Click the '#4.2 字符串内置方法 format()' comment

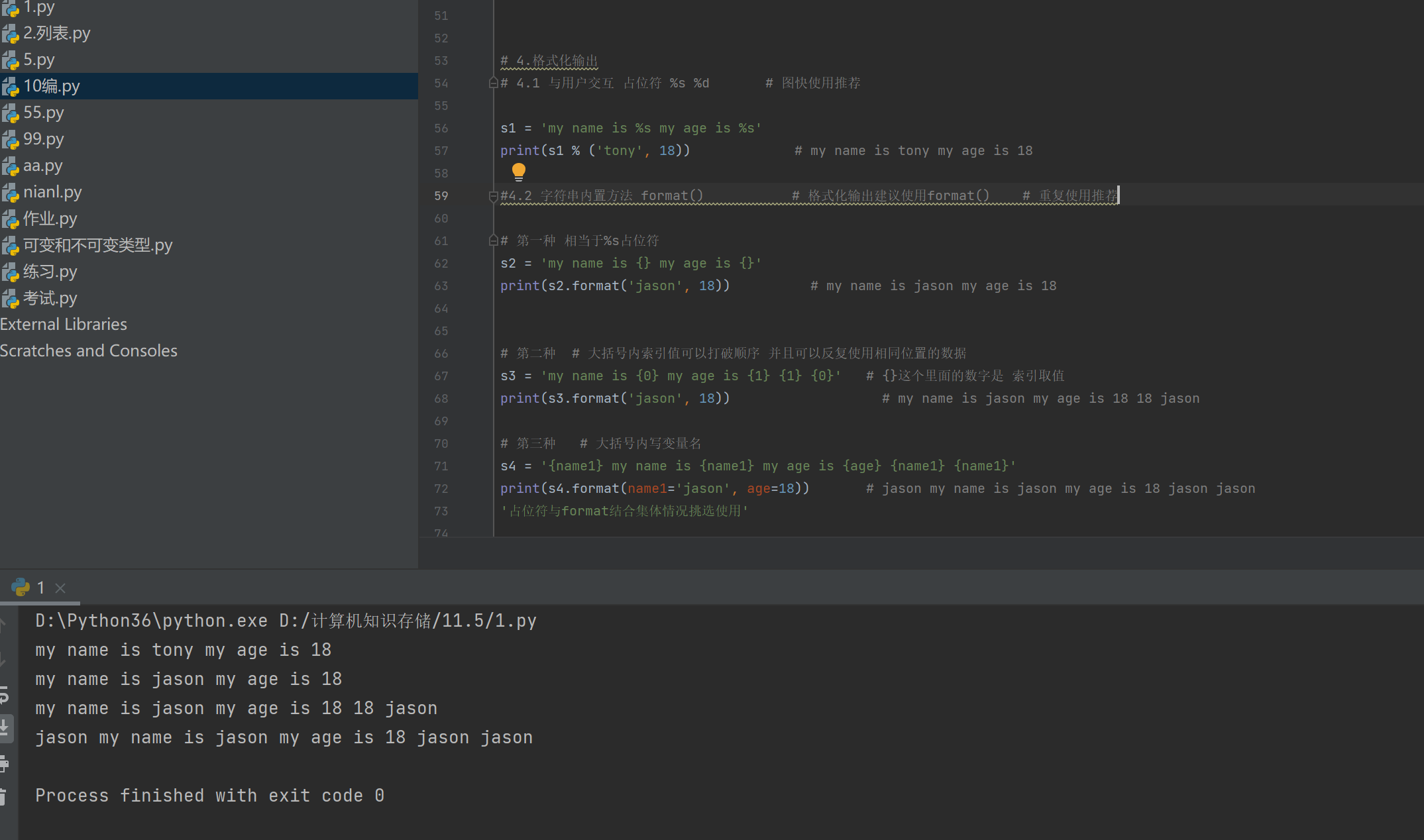(x=602, y=196)
